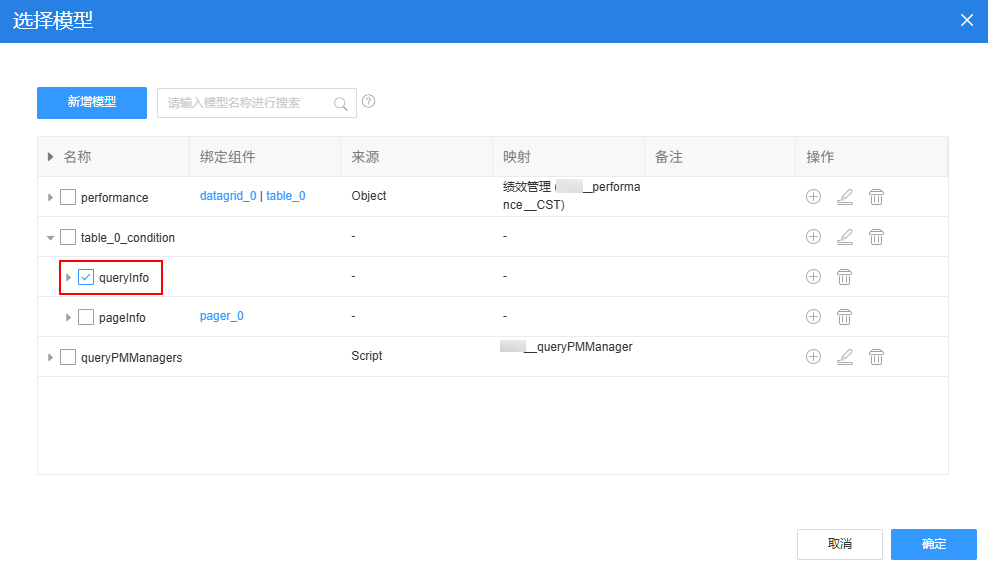Click the search magnifier icon
Screen dimensions: 988x564
340,103
